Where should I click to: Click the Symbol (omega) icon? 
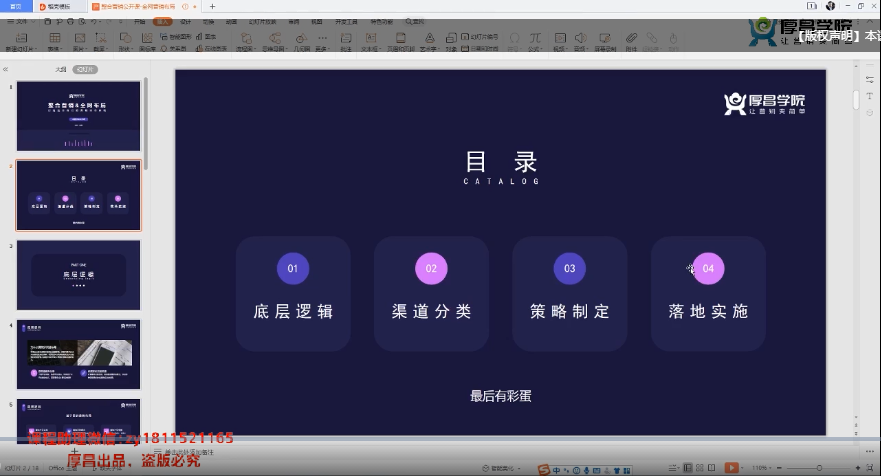(514, 39)
